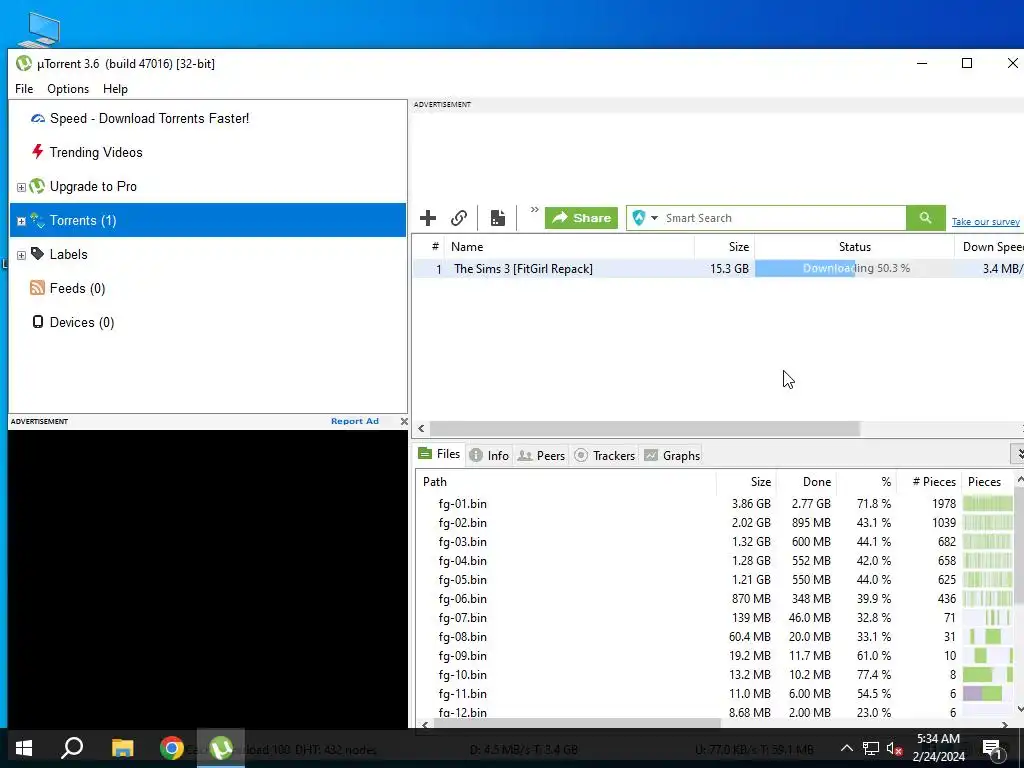Click into the Smart Search field
Image resolution: width=1024 pixels, height=768 pixels.
pos(784,218)
